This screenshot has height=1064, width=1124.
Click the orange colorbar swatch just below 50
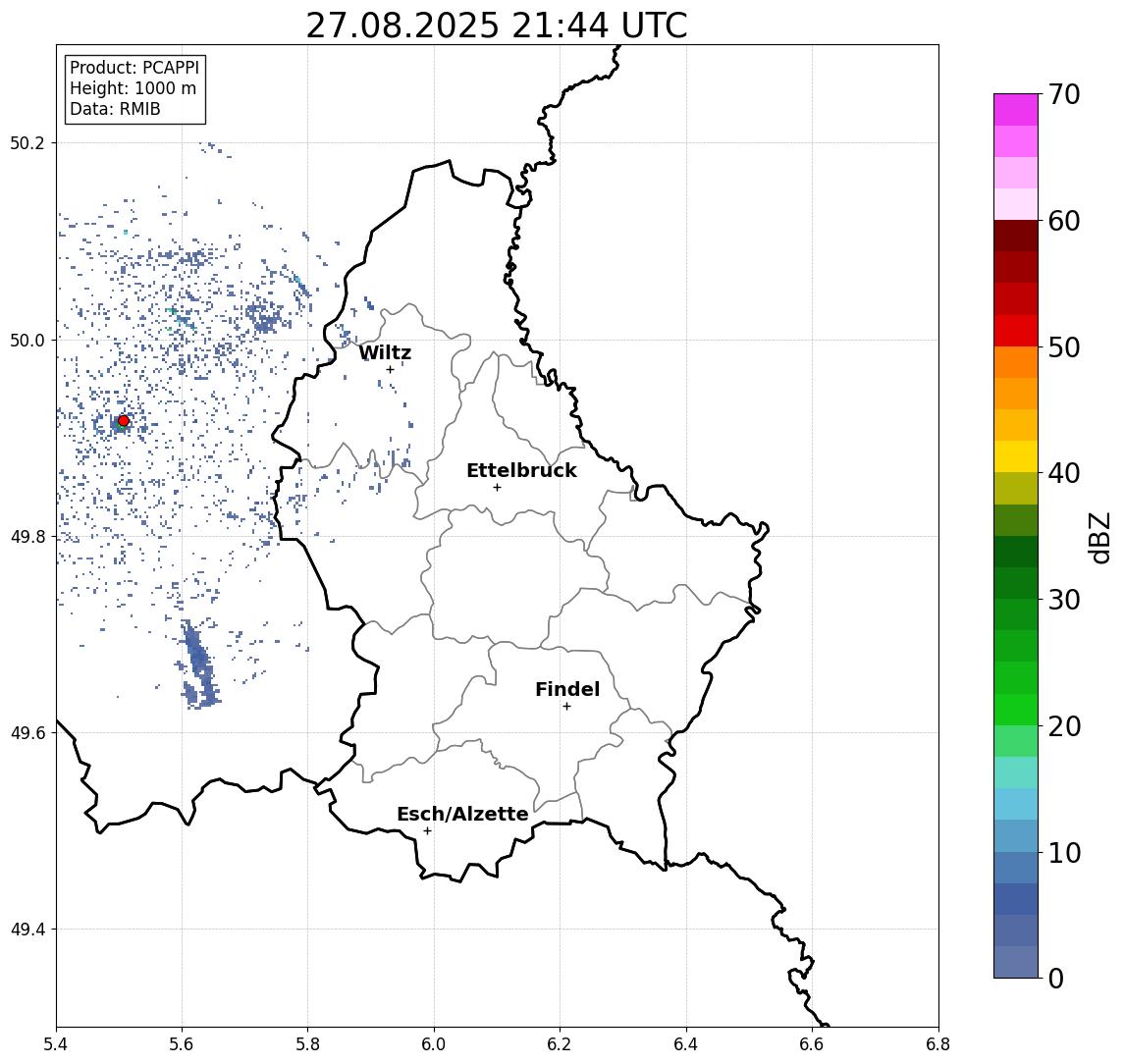1016,362
